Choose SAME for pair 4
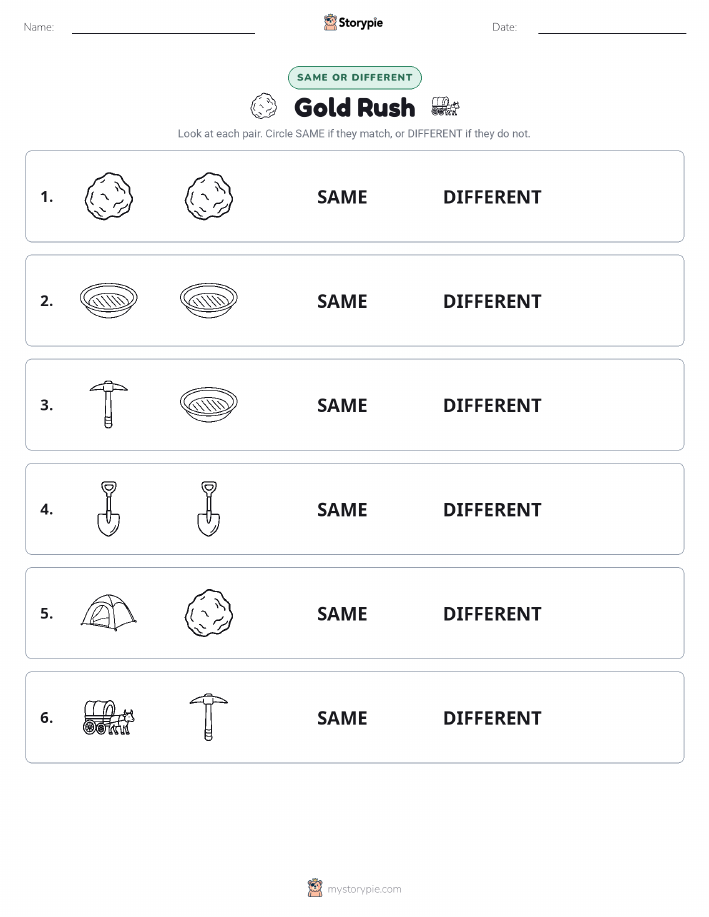The image size is (709, 917). [x=342, y=509]
